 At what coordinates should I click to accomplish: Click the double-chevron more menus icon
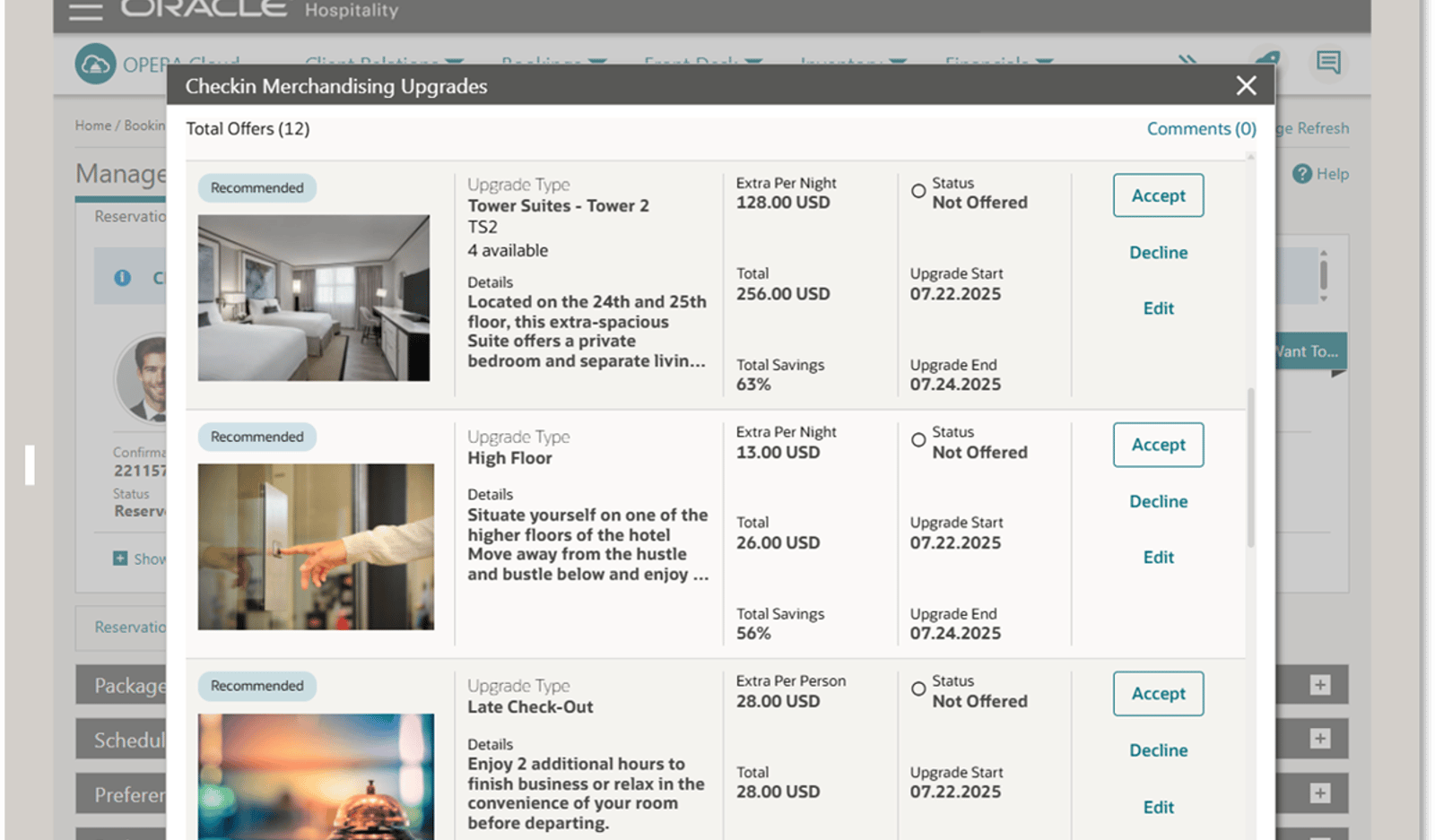click(1187, 60)
